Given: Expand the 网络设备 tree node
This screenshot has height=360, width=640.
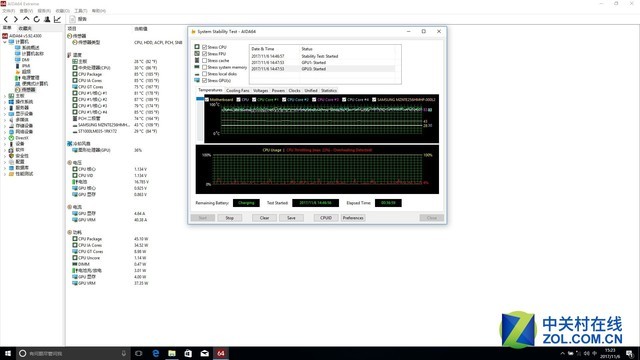Looking at the screenshot, I should [x=4, y=132].
